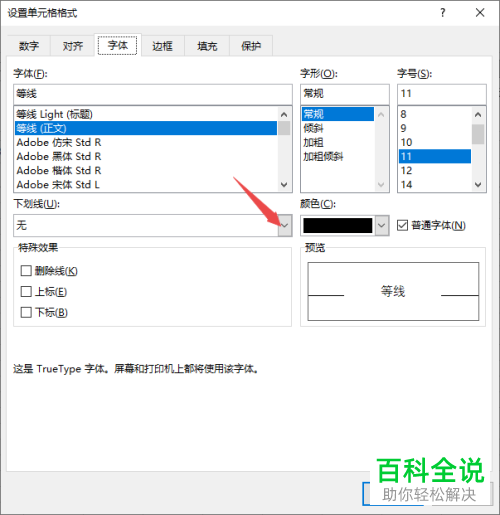Expand the 下划线 underline dropdown arrow
Image resolution: width=500 pixels, height=515 pixels.
285,226
